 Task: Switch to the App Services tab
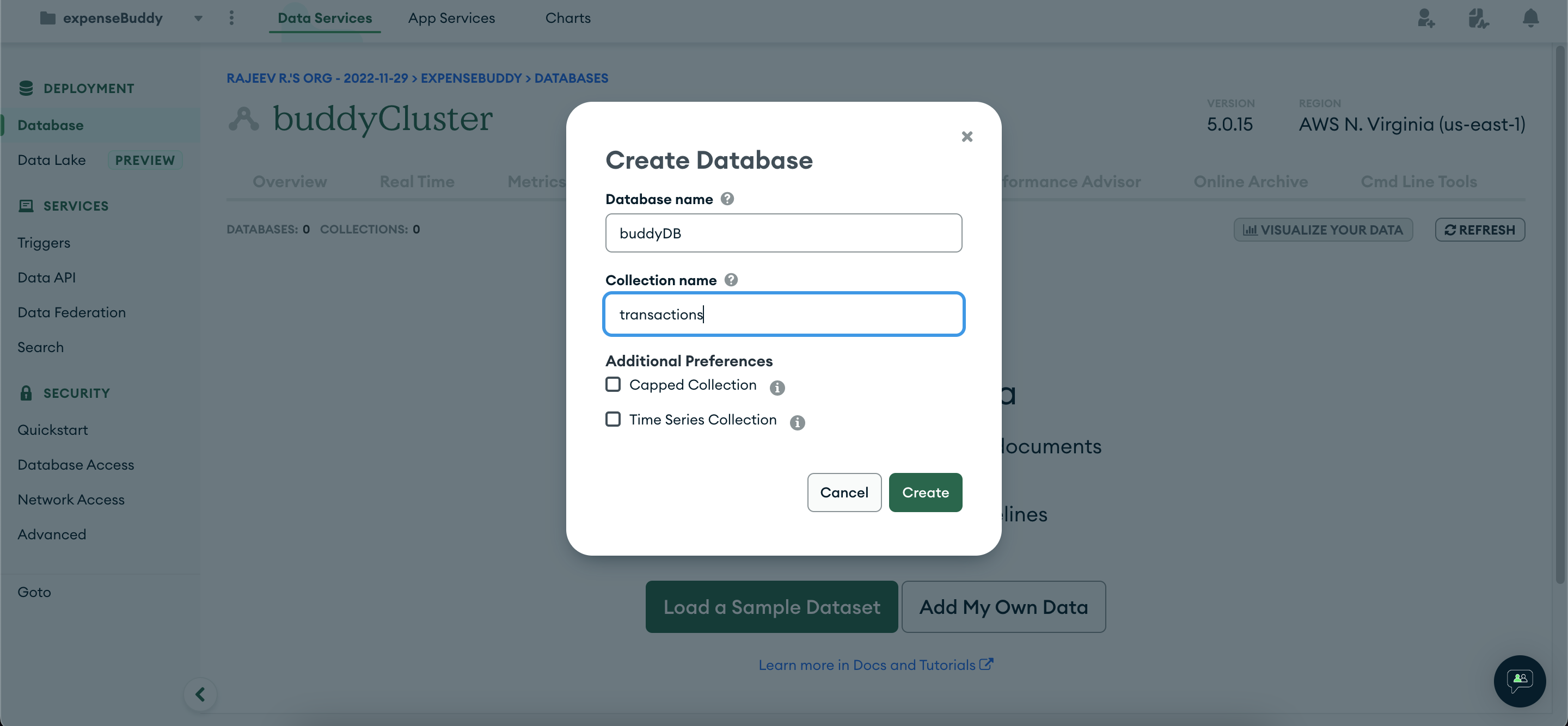tap(451, 19)
